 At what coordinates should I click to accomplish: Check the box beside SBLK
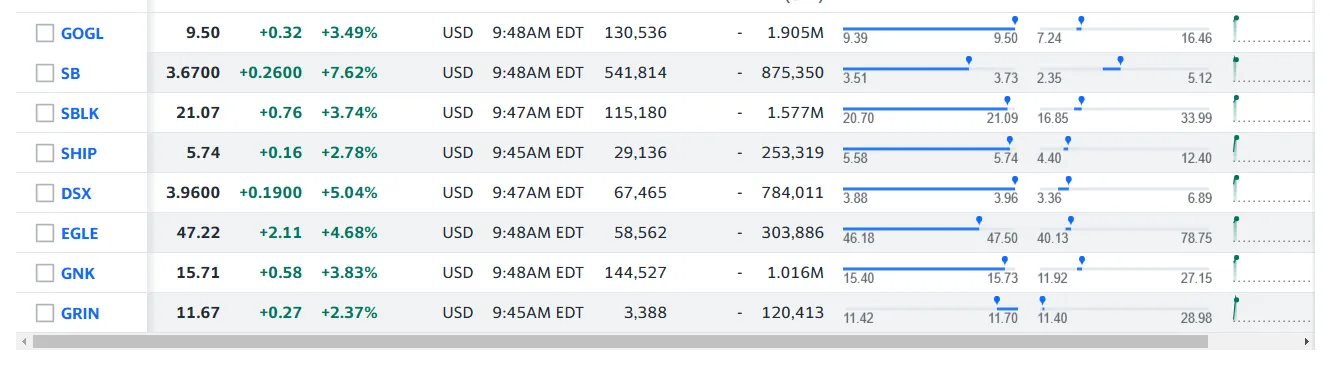tap(44, 113)
